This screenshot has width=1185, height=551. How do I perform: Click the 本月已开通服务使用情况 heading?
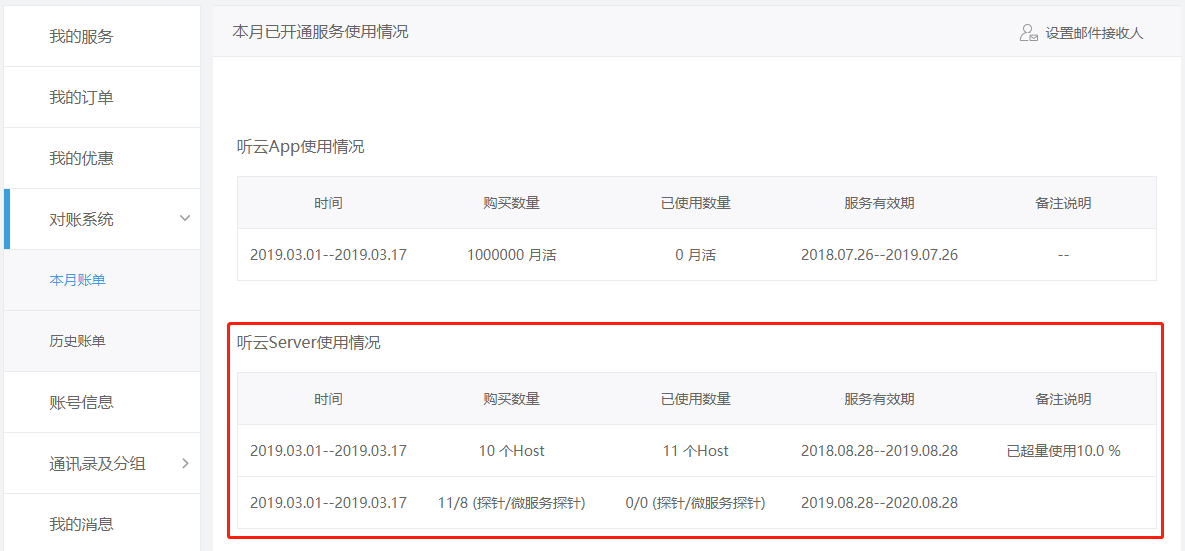tap(320, 32)
